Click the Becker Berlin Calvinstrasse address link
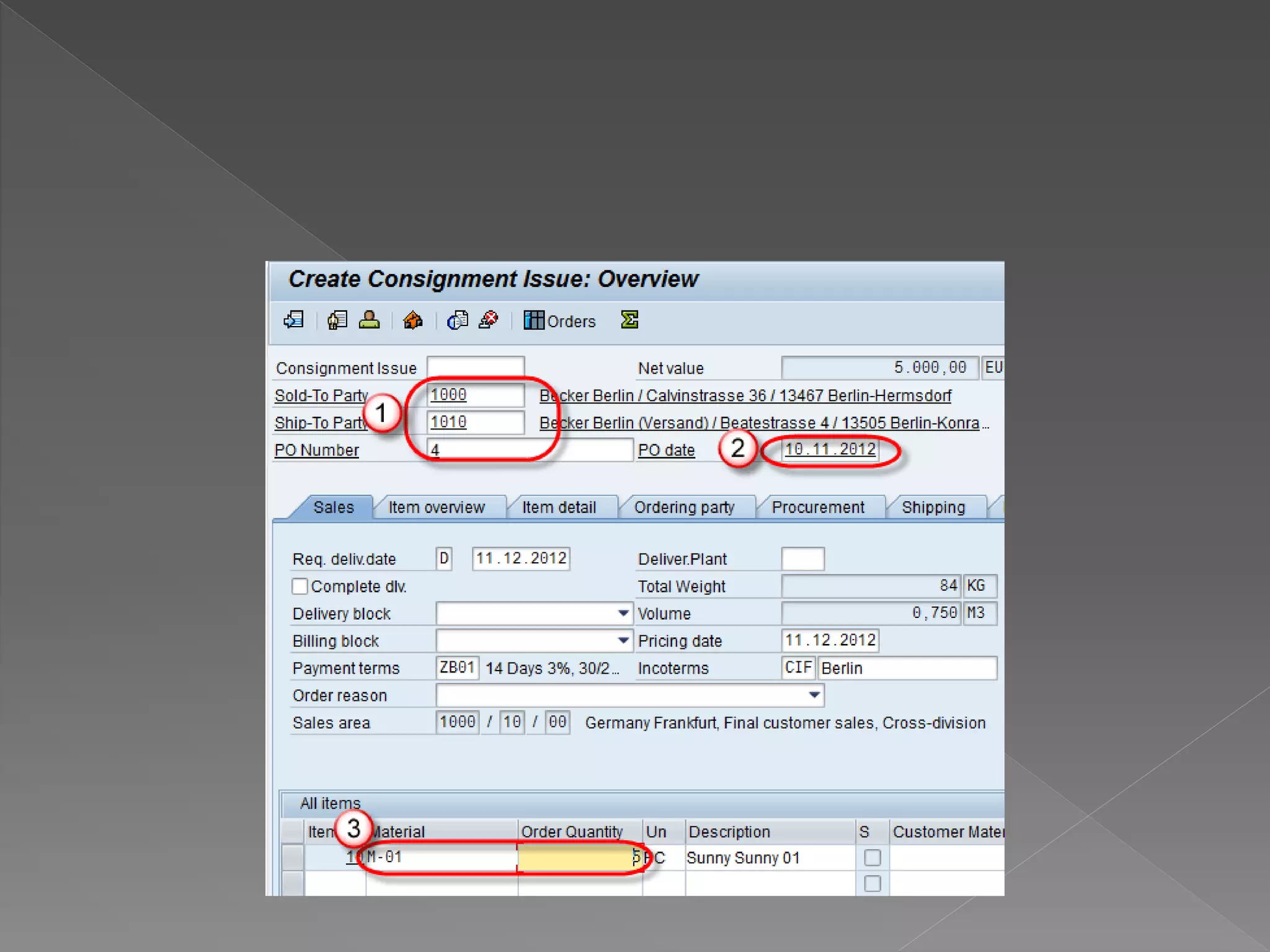 click(x=744, y=395)
